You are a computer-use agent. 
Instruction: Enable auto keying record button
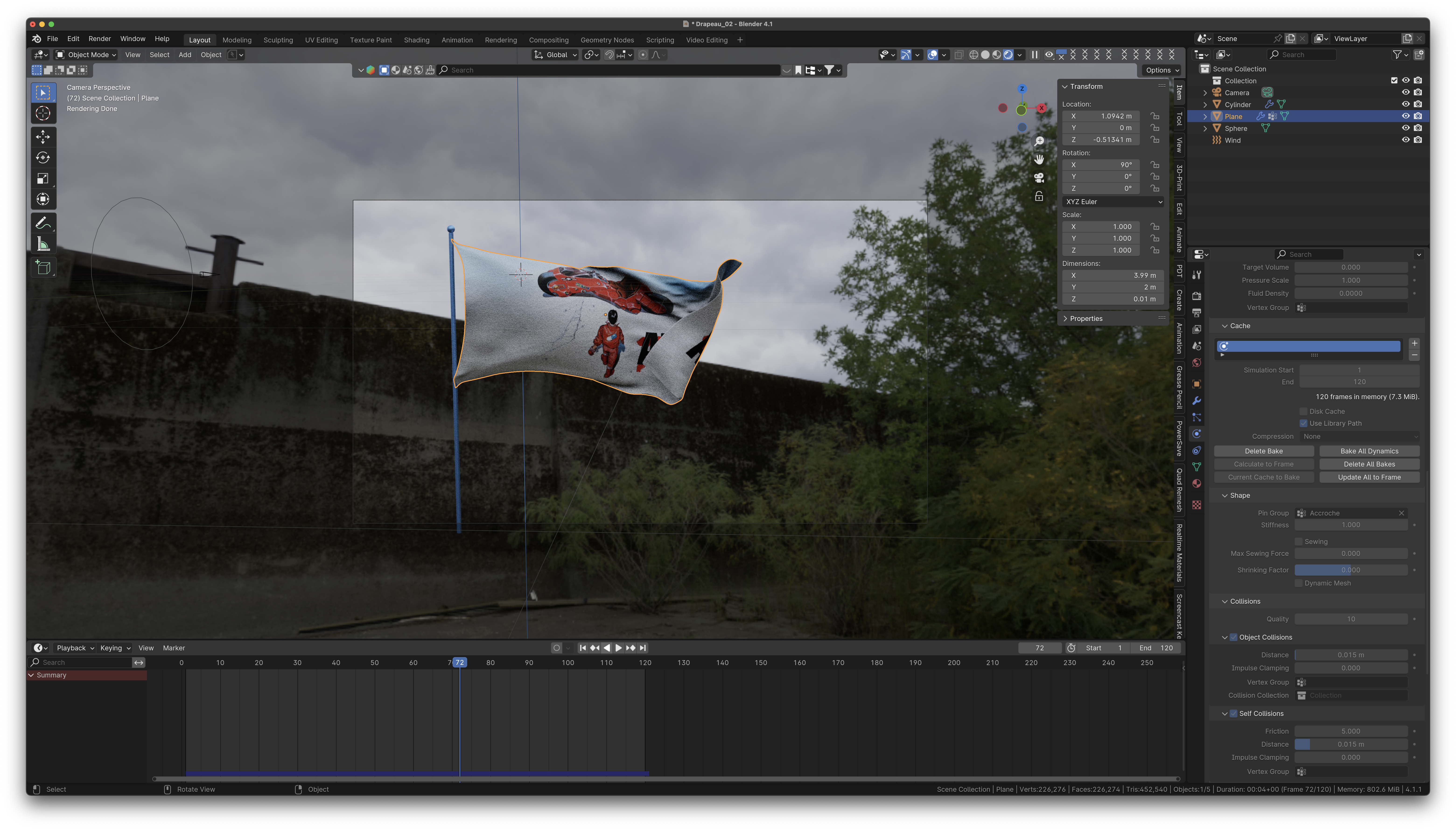tap(556, 648)
